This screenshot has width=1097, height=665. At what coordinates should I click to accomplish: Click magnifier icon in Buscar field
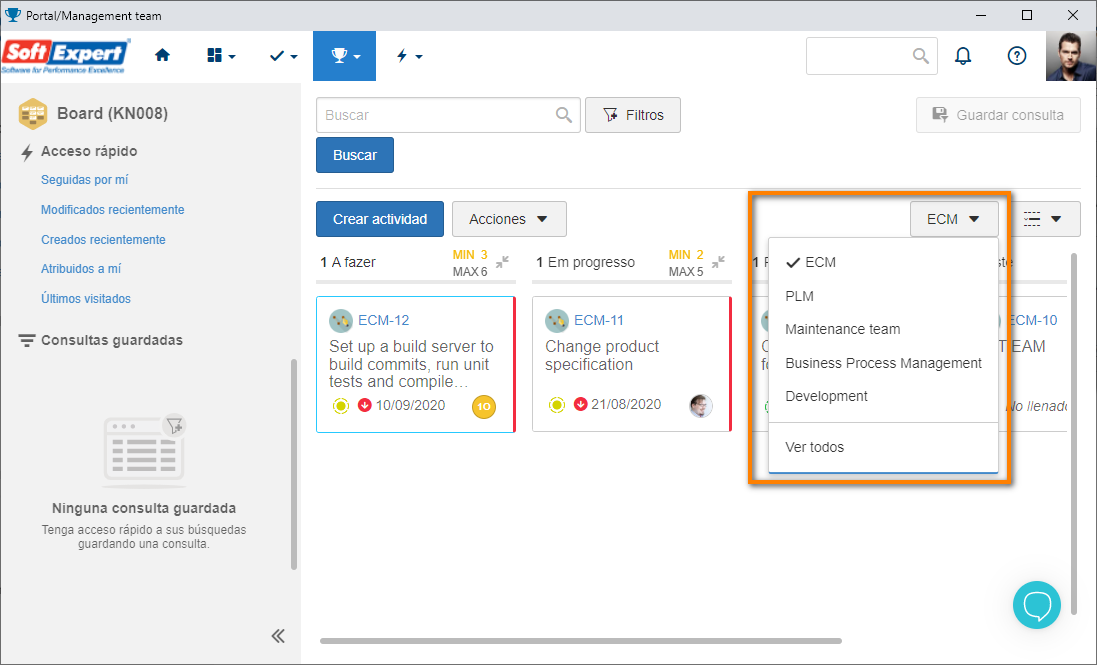[x=564, y=115]
